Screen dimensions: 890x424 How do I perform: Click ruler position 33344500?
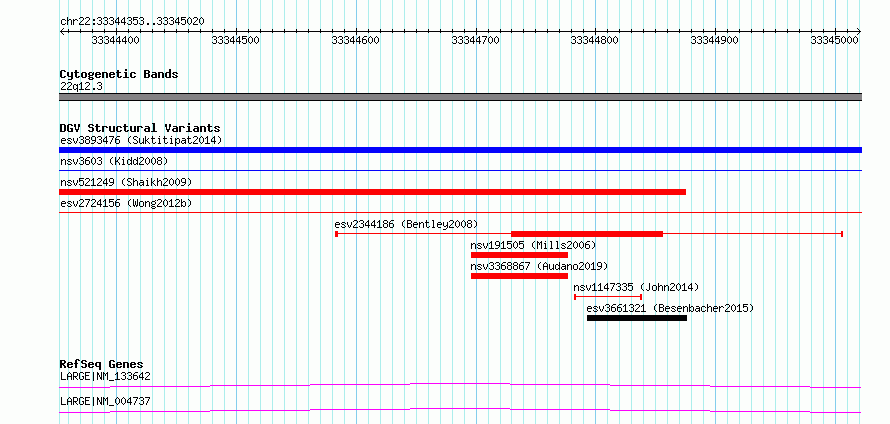click(236, 40)
